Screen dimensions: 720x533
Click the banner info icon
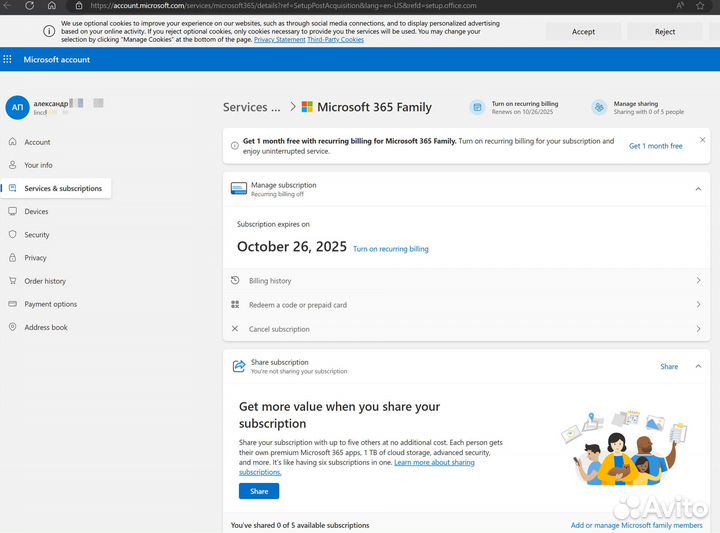click(x=235, y=146)
